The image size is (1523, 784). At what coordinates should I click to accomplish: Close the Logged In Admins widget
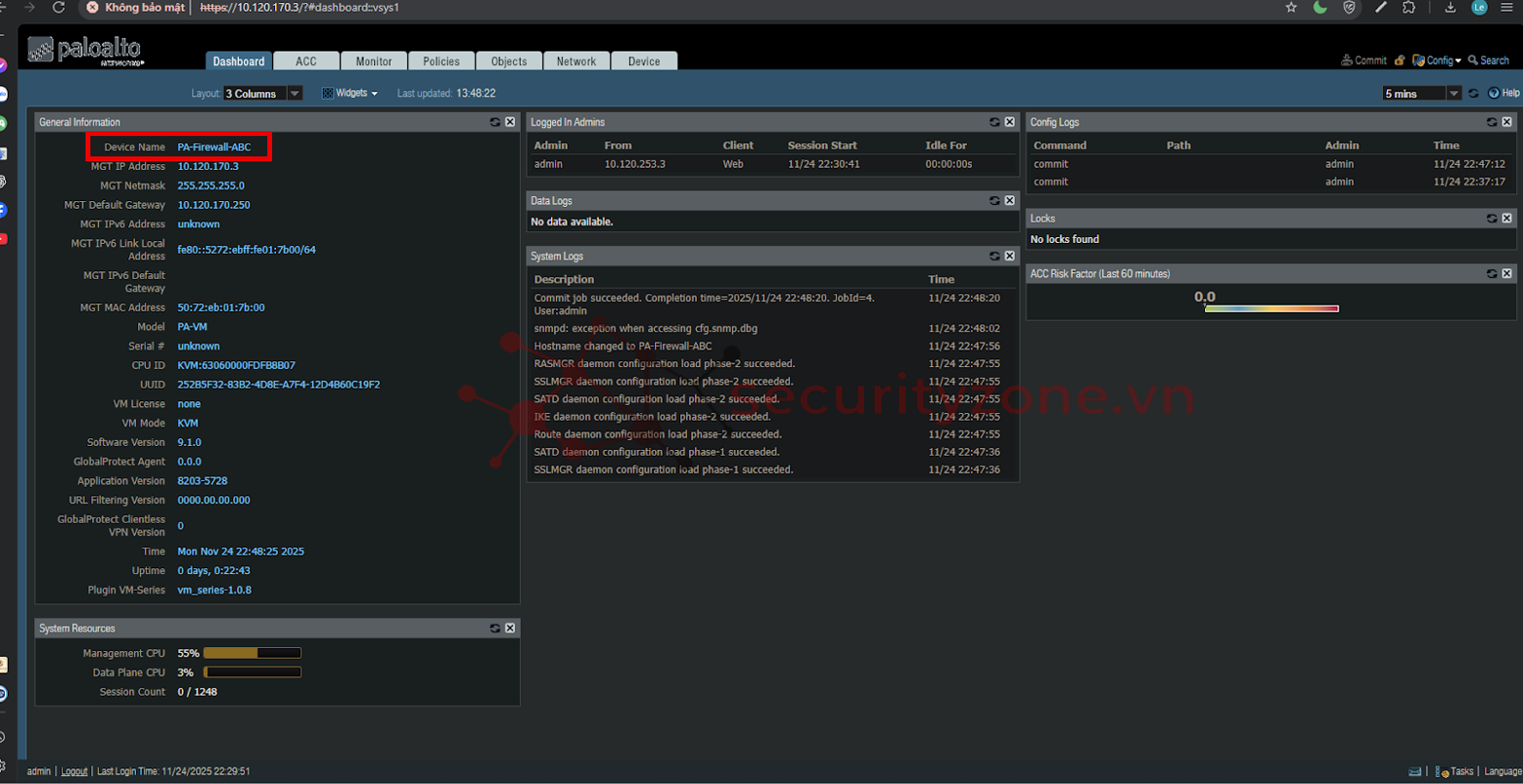tap(1009, 122)
